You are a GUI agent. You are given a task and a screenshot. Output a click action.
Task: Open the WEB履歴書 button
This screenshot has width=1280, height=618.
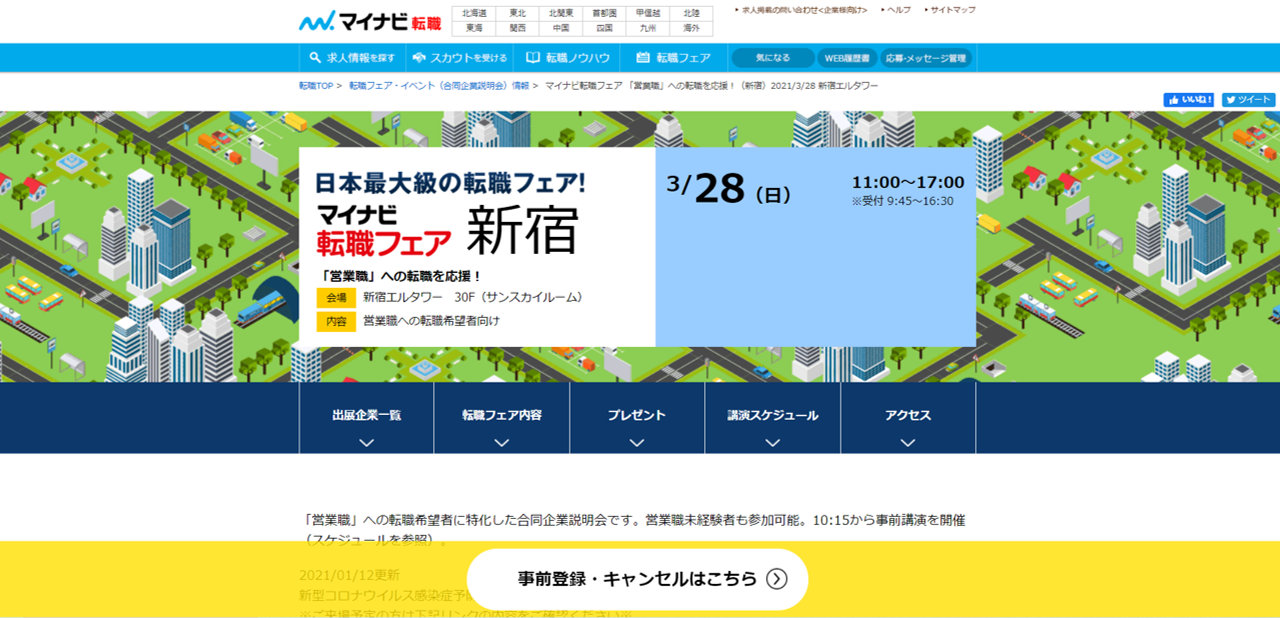(x=847, y=58)
